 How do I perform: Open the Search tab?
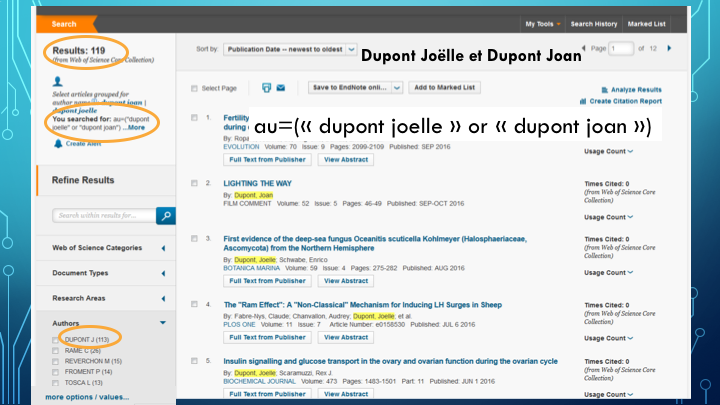[x=64, y=24]
